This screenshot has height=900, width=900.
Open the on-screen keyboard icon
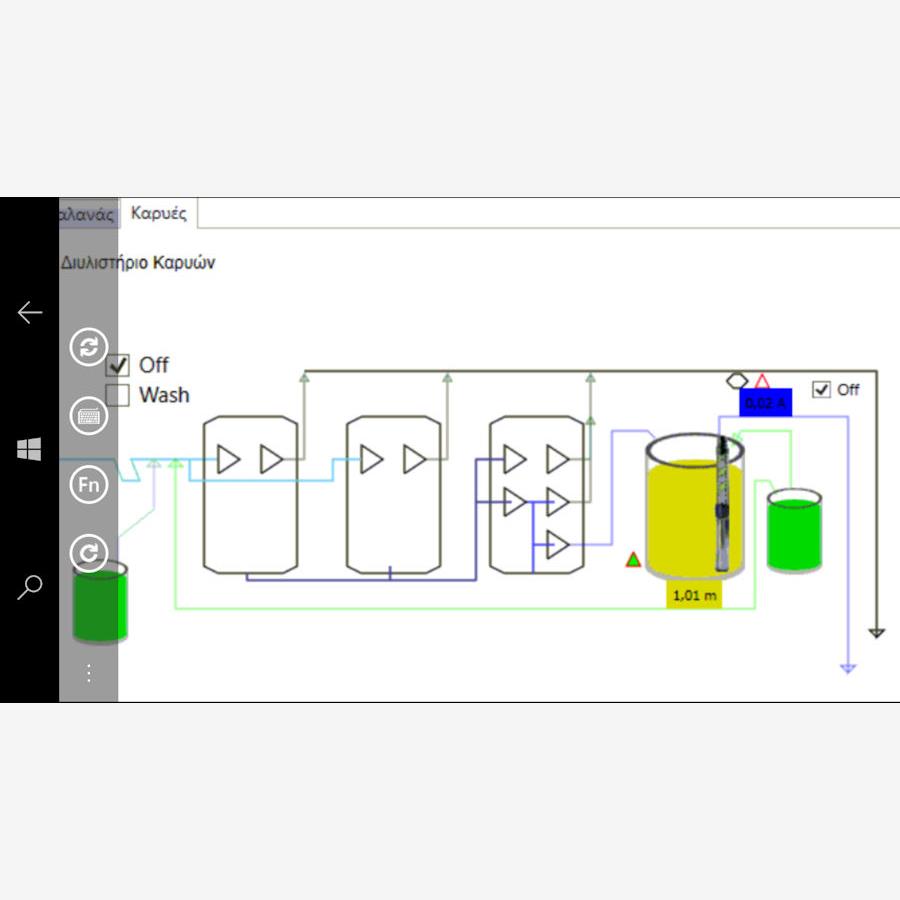coord(89,416)
